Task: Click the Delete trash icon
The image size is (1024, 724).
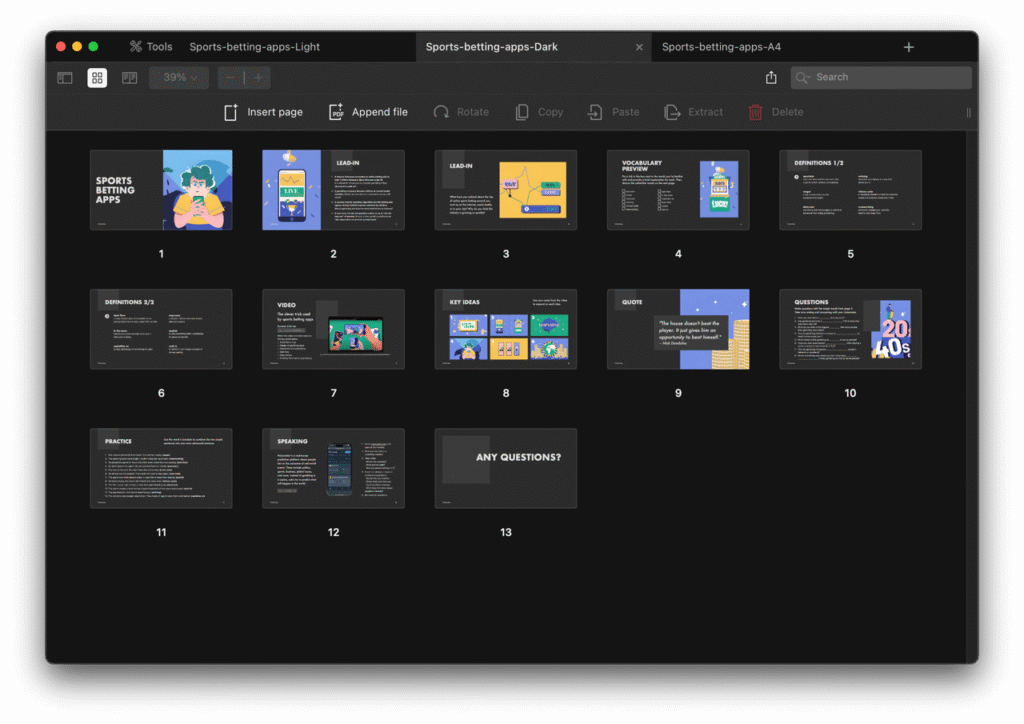Action: (756, 112)
